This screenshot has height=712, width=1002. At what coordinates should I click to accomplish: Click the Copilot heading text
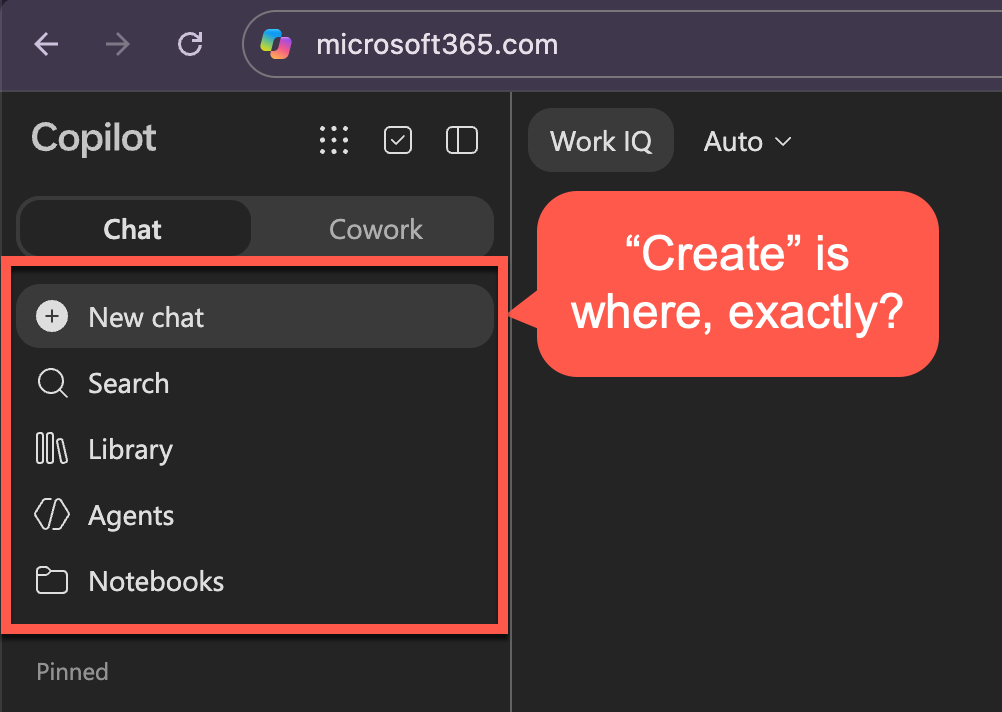93,138
